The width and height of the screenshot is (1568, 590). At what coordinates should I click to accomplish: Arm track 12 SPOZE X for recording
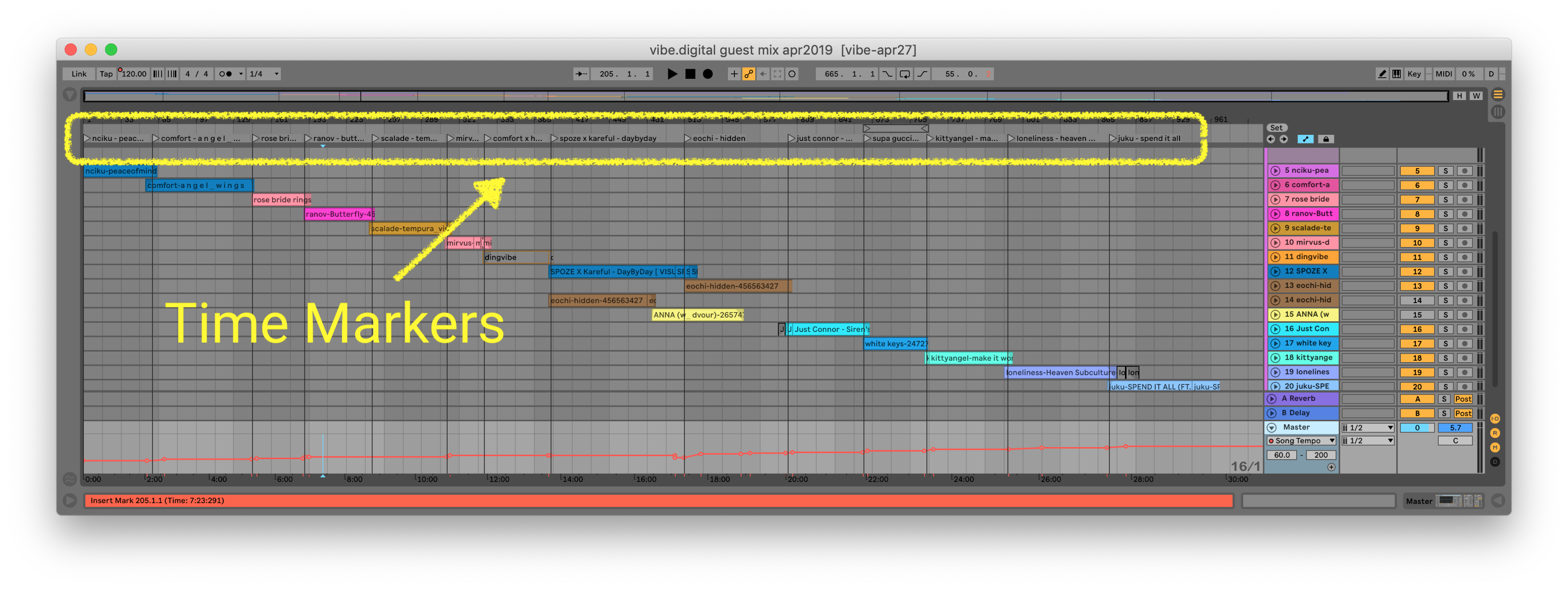click(x=1464, y=272)
